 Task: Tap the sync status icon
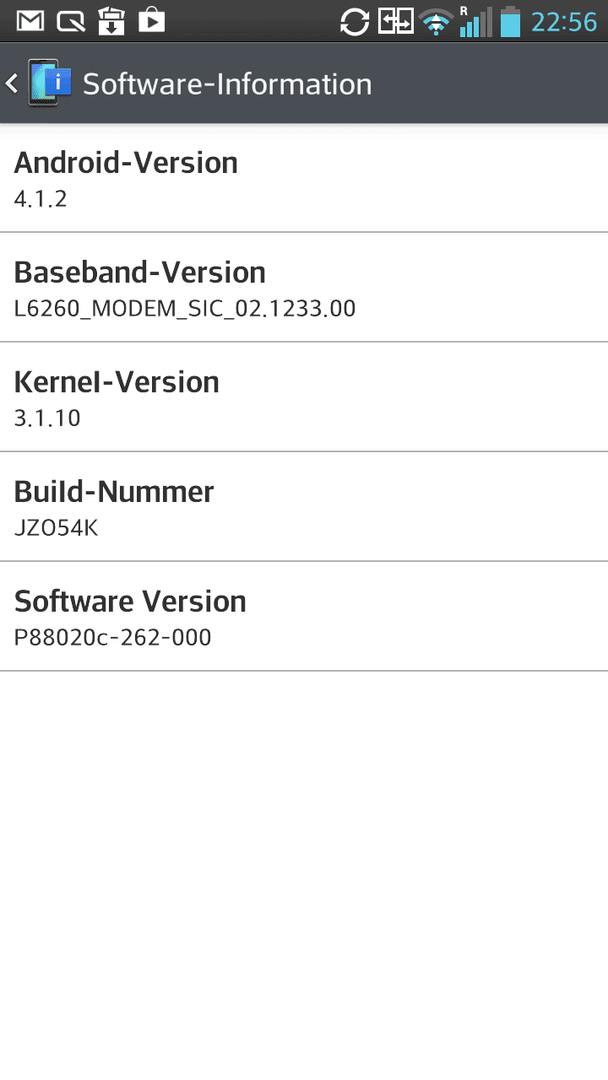point(355,22)
